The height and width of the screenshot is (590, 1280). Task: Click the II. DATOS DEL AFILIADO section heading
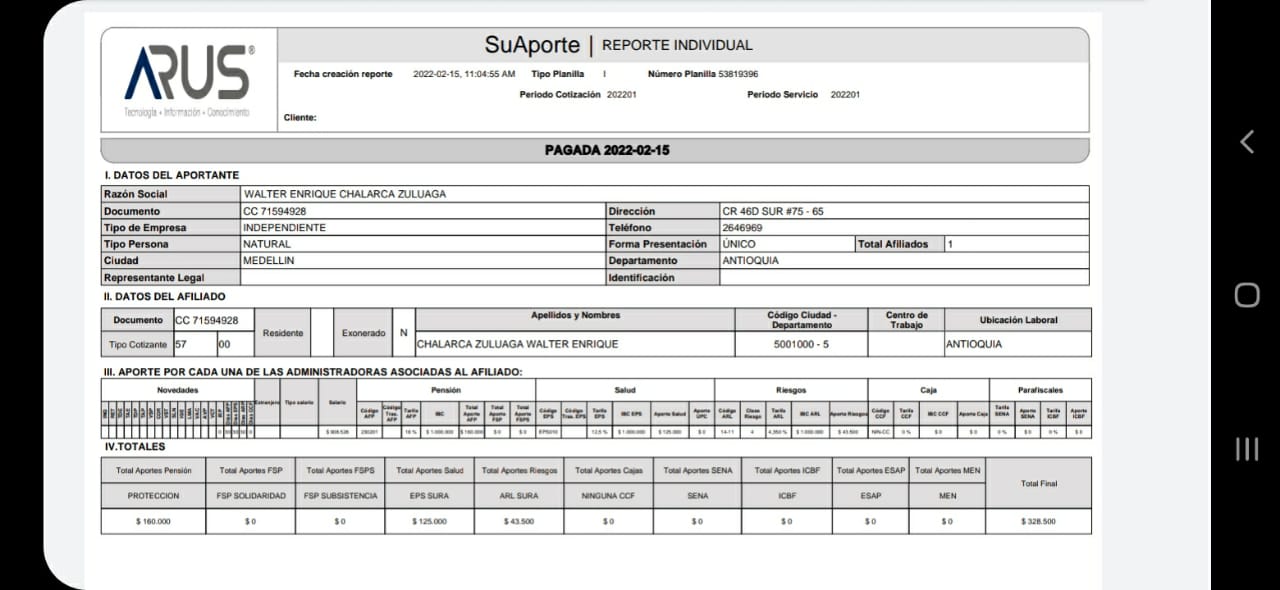pos(164,296)
